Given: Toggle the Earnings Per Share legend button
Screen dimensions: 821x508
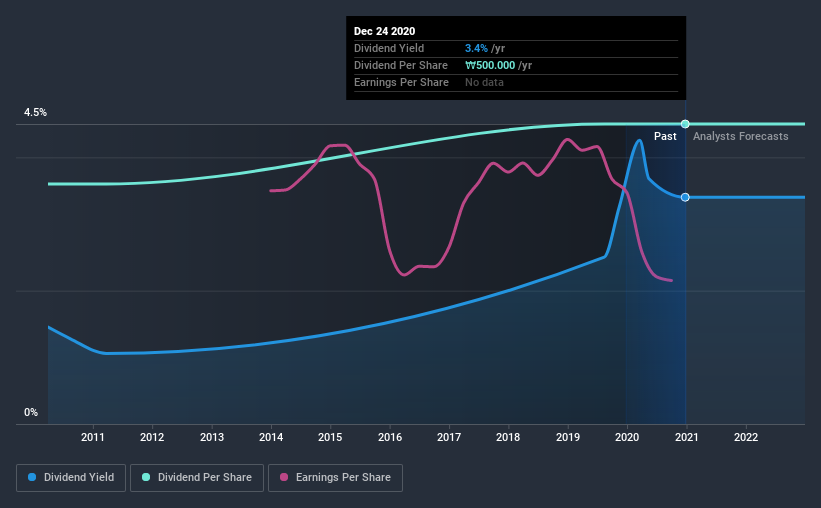Looking at the screenshot, I should [x=336, y=478].
